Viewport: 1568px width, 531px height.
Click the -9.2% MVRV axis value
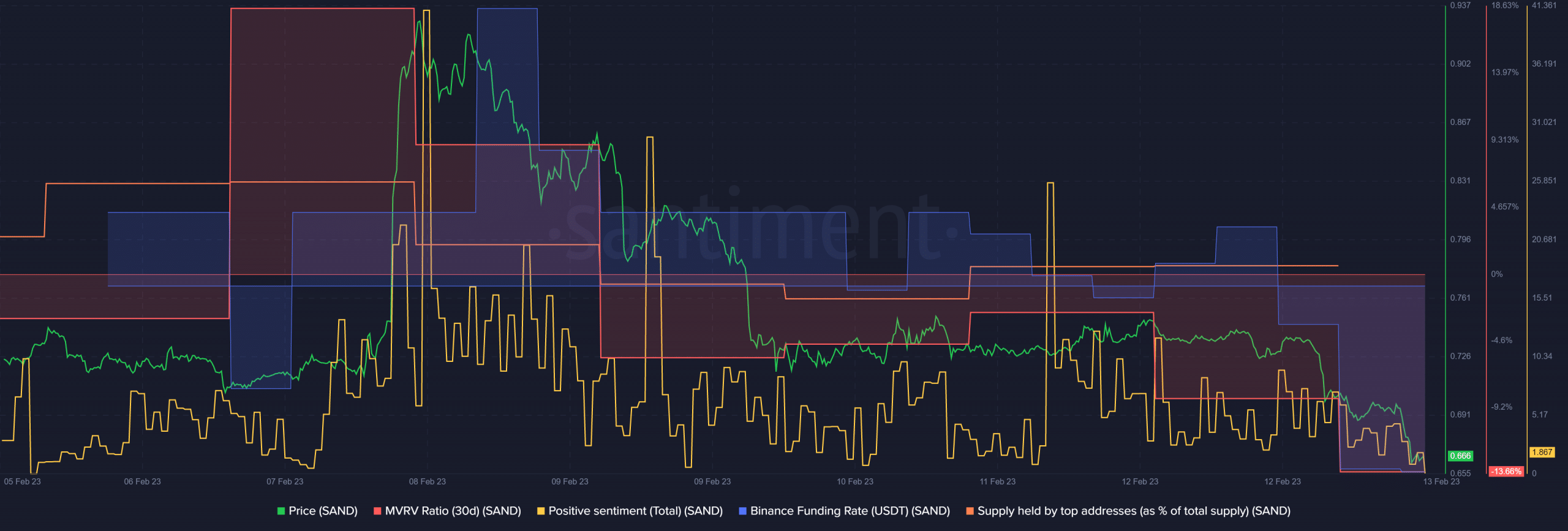click(1502, 407)
